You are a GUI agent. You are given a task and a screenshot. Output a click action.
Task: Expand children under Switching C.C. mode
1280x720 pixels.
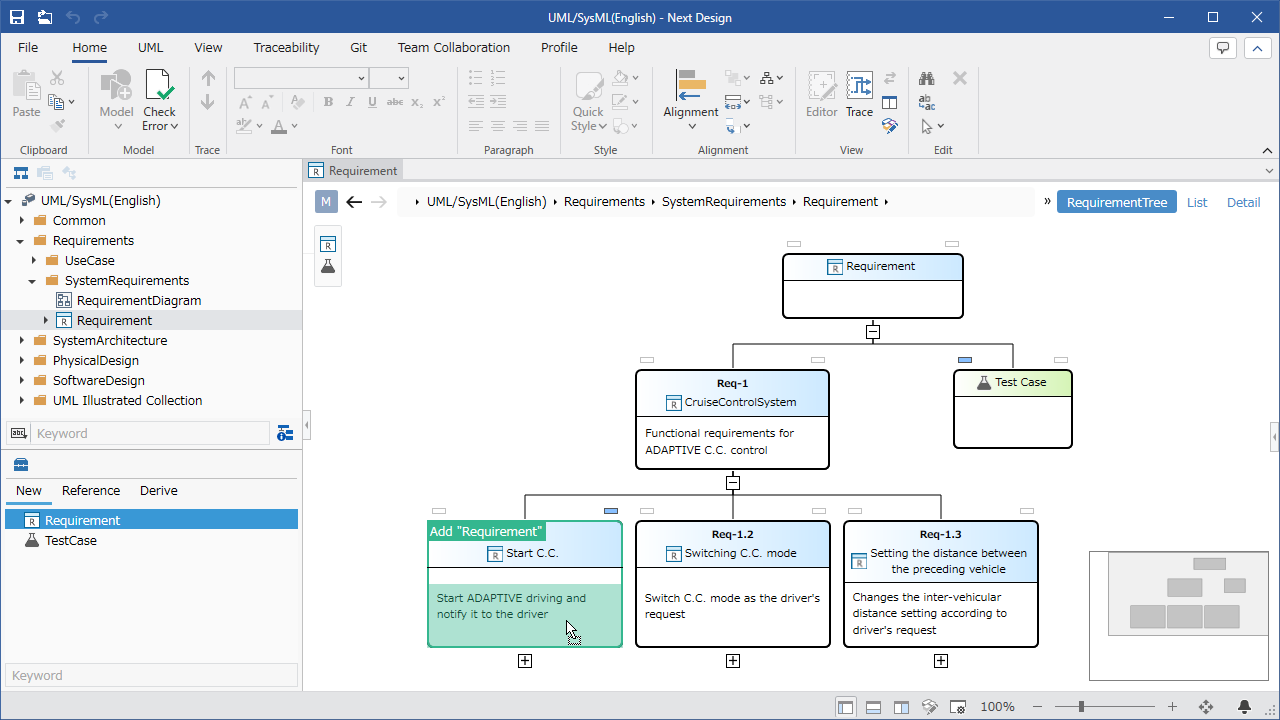point(733,661)
